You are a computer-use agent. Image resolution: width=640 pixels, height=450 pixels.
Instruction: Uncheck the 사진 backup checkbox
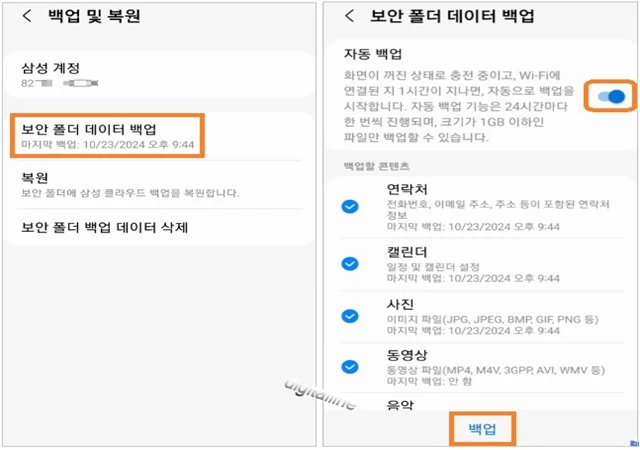(350, 316)
